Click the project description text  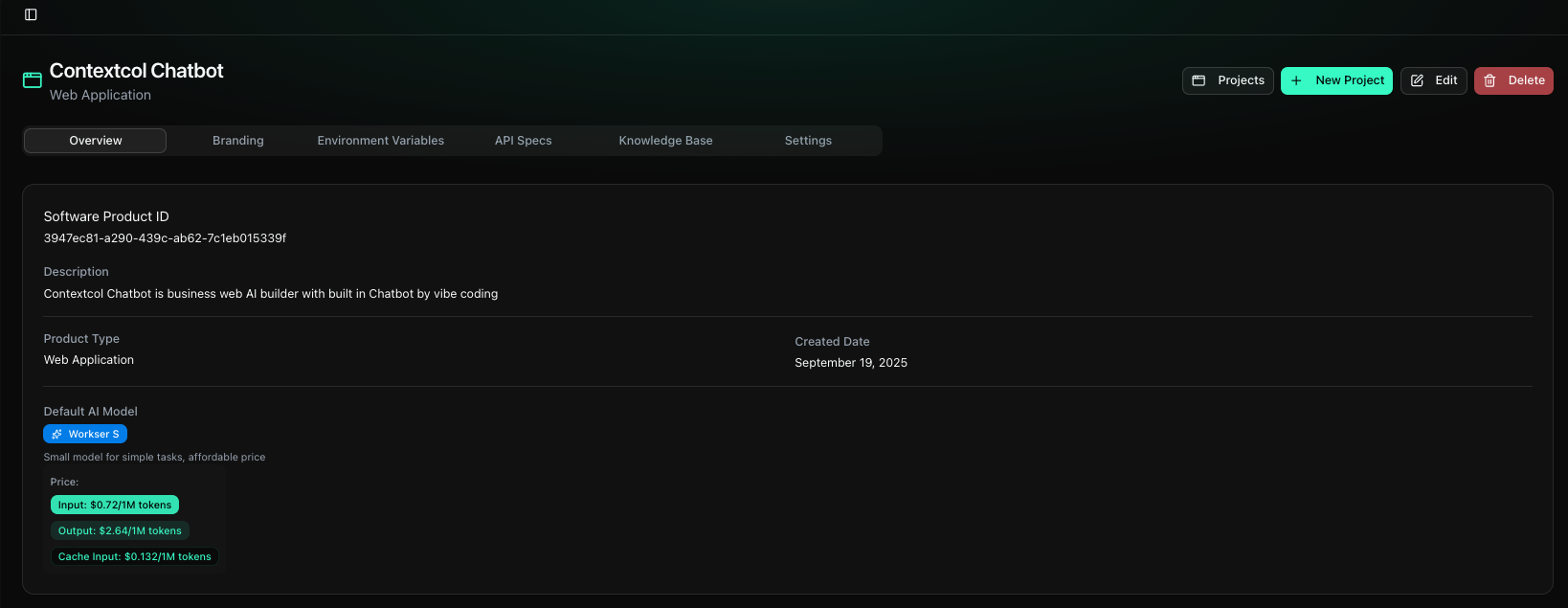click(271, 294)
